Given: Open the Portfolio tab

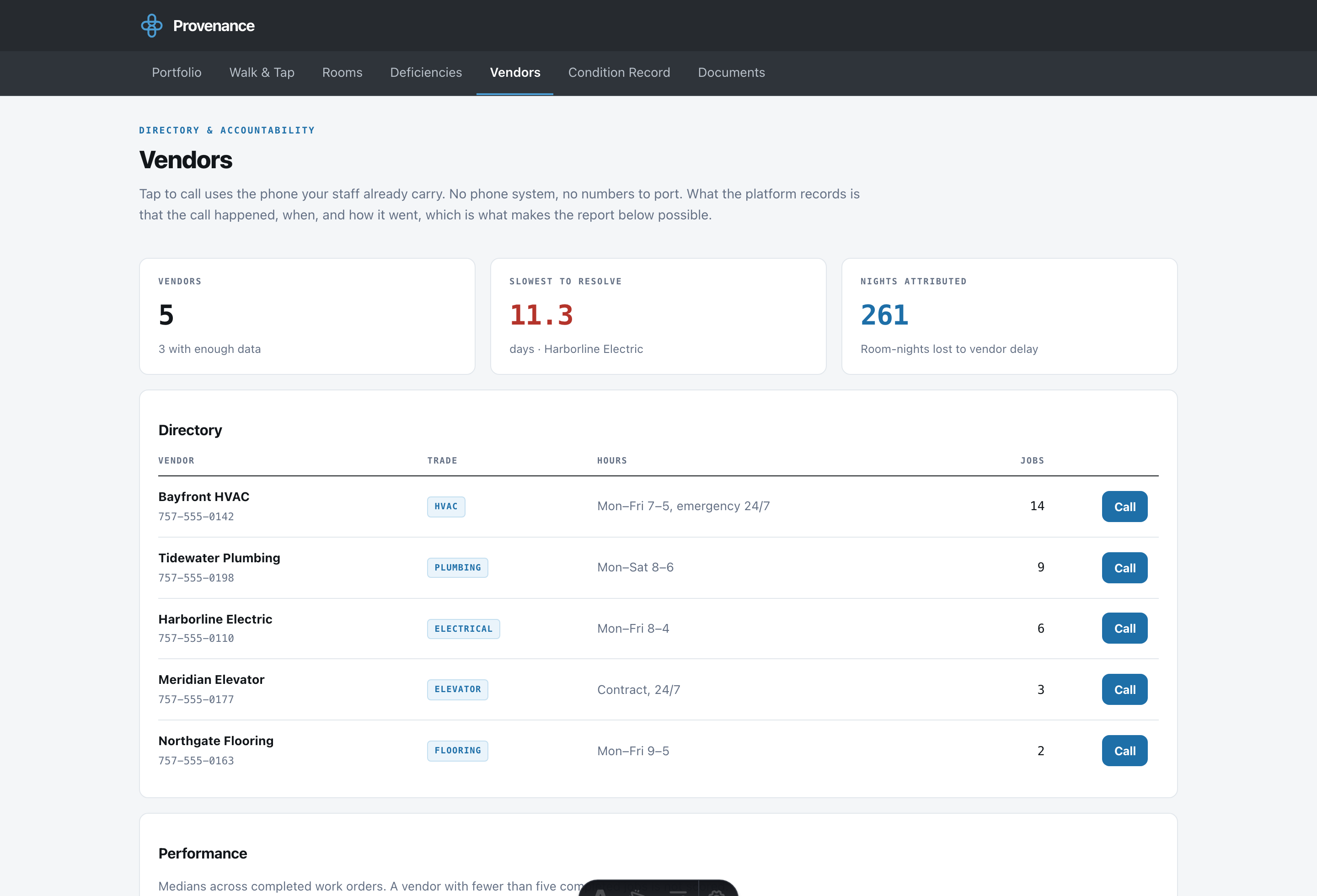Looking at the screenshot, I should (x=176, y=73).
